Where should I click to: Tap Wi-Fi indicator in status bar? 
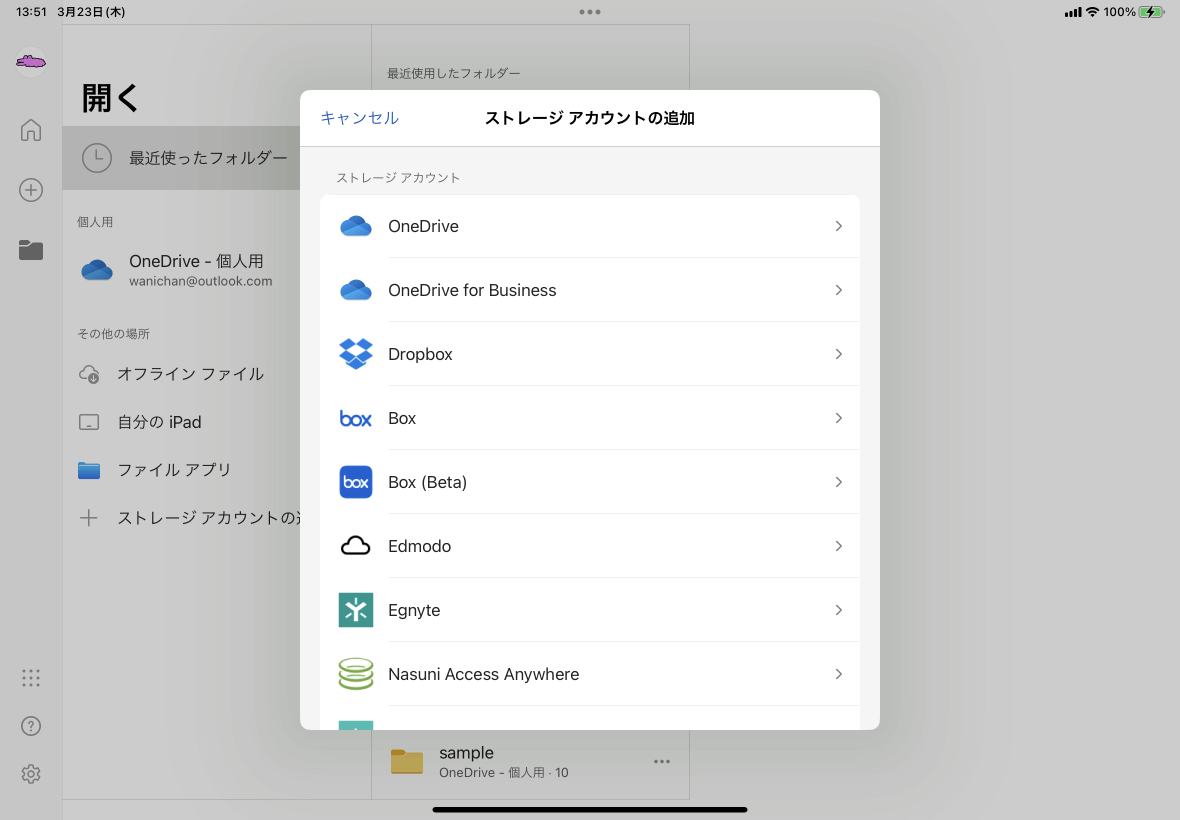tap(1092, 12)
